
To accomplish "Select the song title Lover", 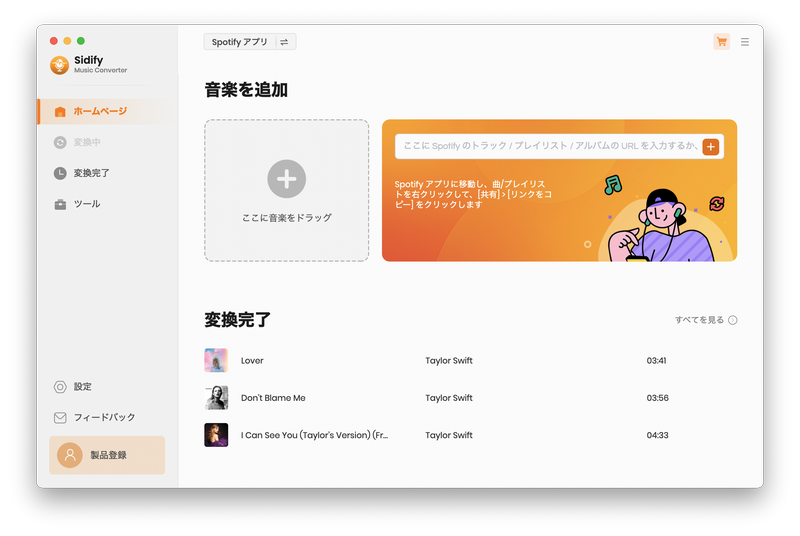I will [x=252, y=361].
